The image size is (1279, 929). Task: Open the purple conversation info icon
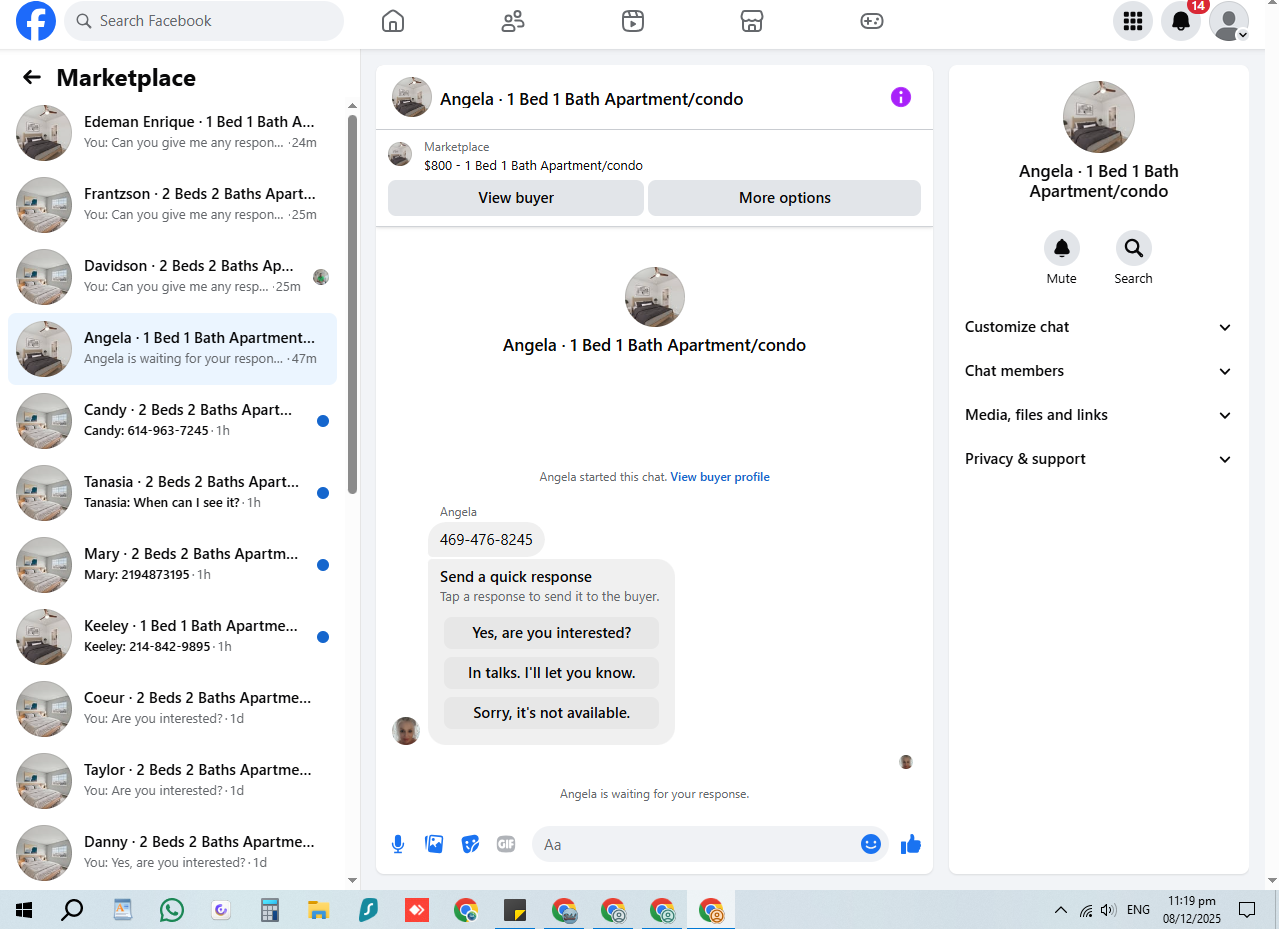pos(901,97)
